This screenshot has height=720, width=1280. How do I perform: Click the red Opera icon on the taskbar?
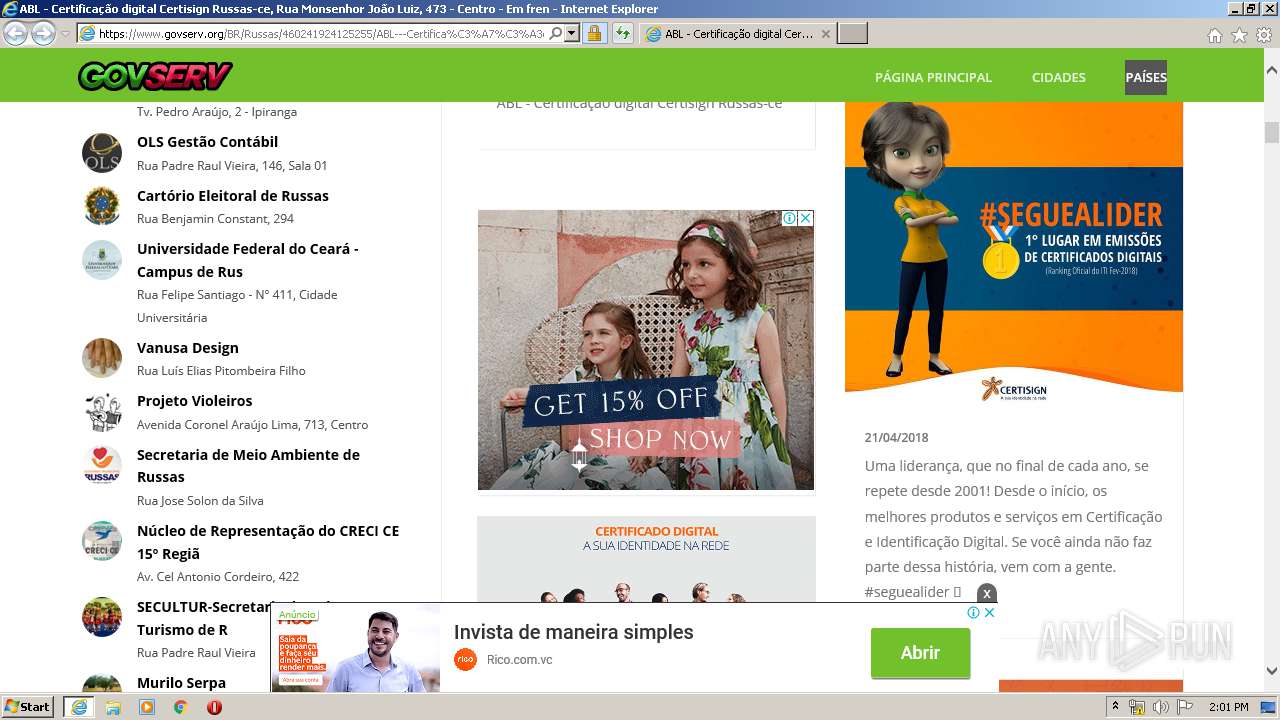214,707
